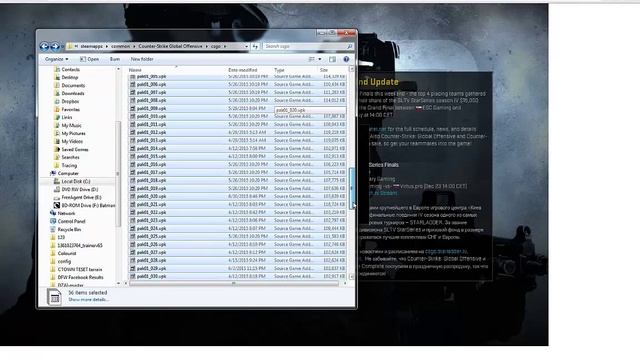Select Downloads in the navigation pane
Viewport: 640px width, 360px height.
point(73,93)
